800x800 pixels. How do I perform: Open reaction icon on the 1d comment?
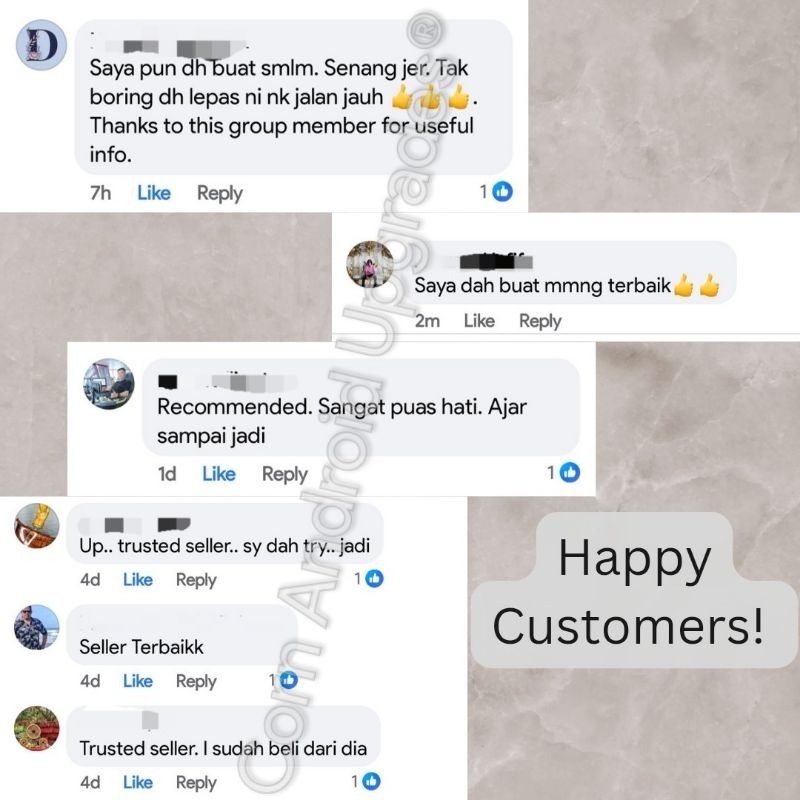[570, 472]
